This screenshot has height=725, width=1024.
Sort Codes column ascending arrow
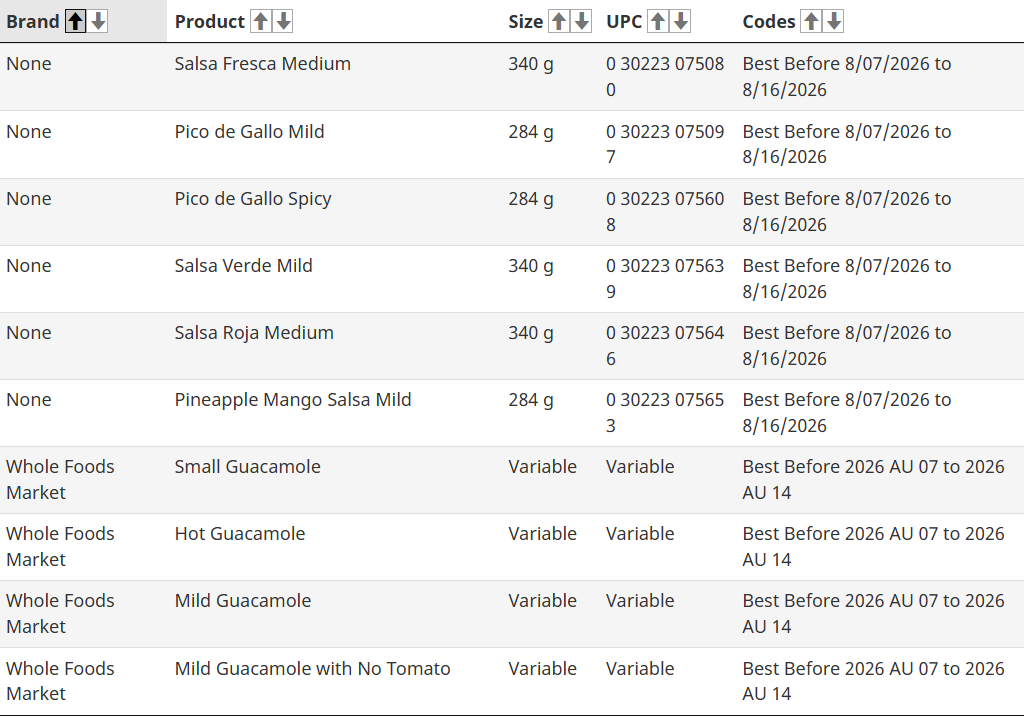point(811,22)
